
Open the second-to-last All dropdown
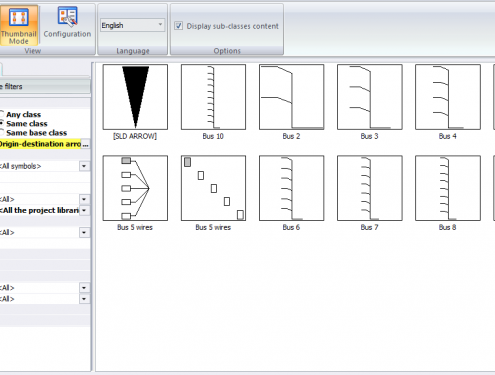(84, 288)
